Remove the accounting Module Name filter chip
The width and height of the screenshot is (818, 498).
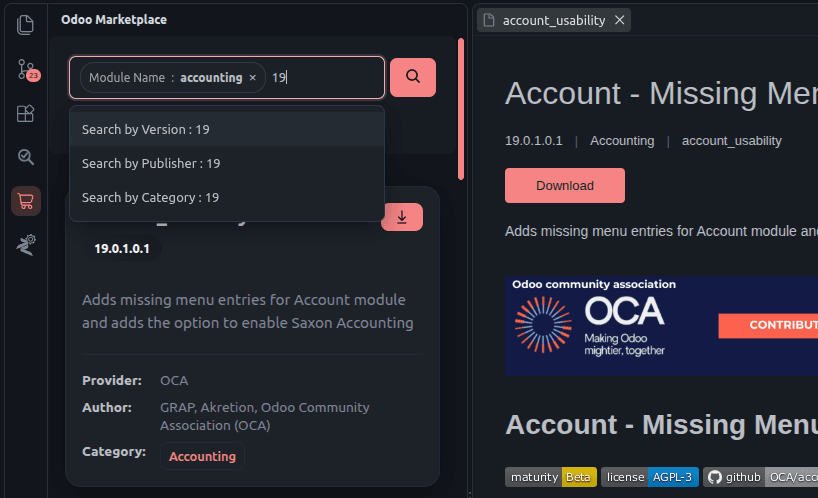(252, 78)
